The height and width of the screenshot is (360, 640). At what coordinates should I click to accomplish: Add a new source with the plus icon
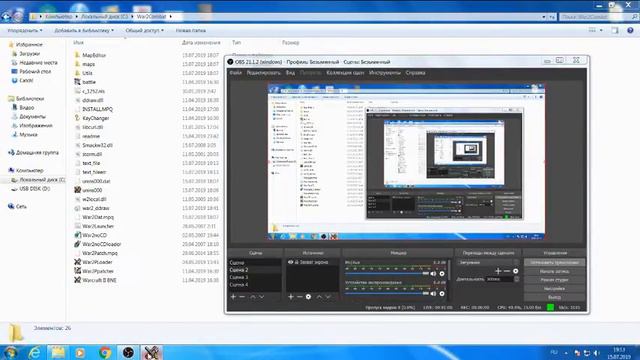[291, 297]
